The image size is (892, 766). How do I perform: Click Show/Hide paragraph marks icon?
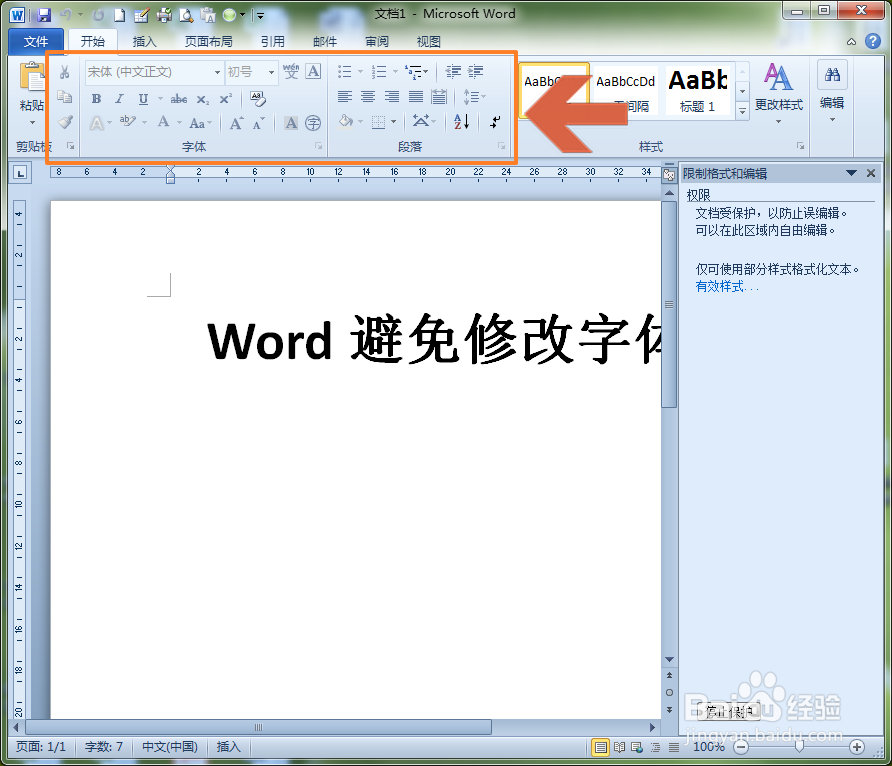coord(495,121)
